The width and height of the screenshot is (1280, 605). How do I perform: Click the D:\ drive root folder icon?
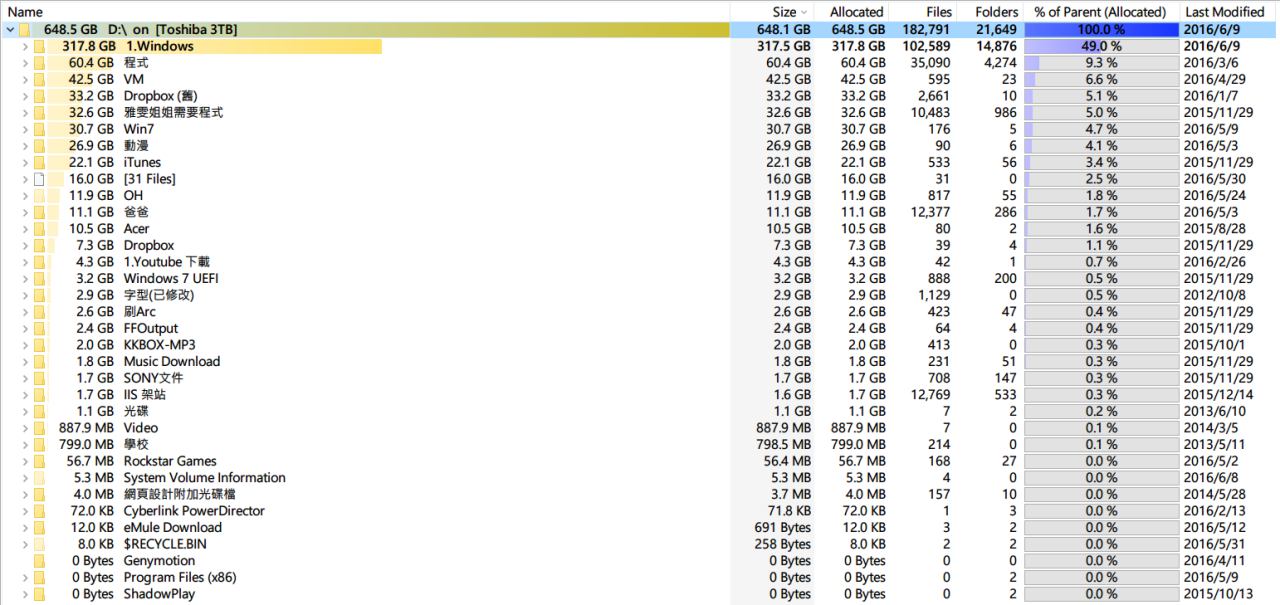(26, 30)
